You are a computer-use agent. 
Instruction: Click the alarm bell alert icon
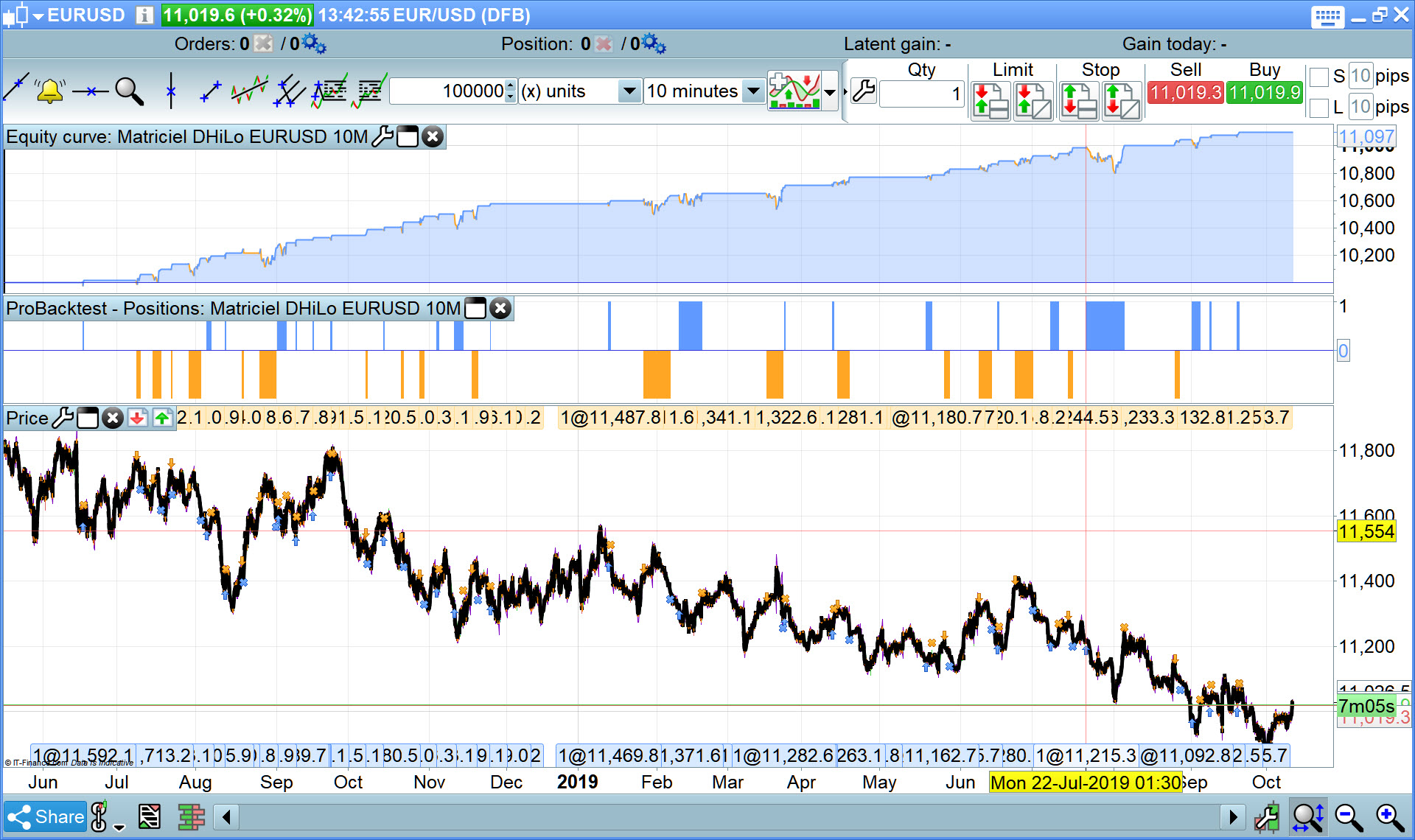coord(49,91)
